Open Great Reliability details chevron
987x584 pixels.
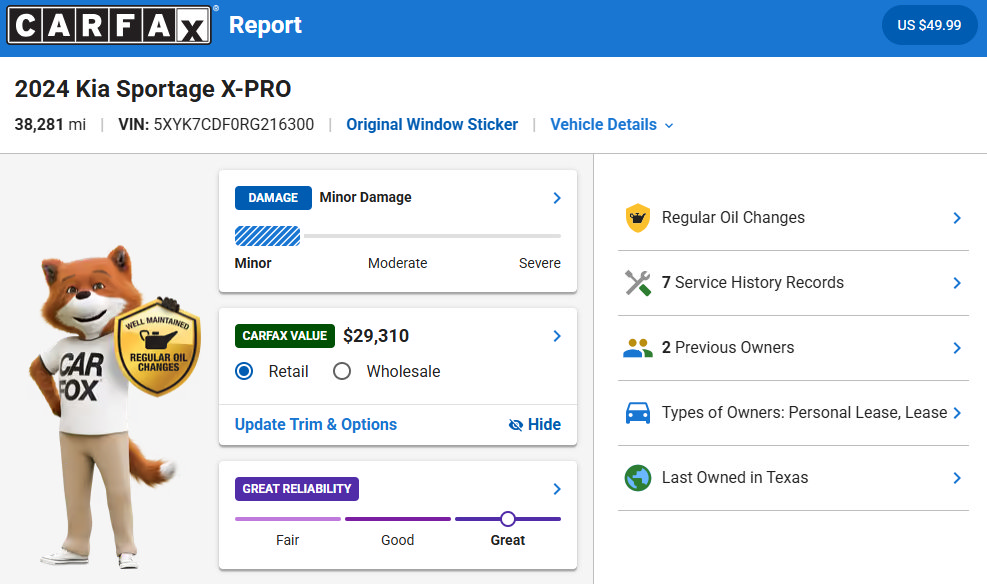(556, 489)
